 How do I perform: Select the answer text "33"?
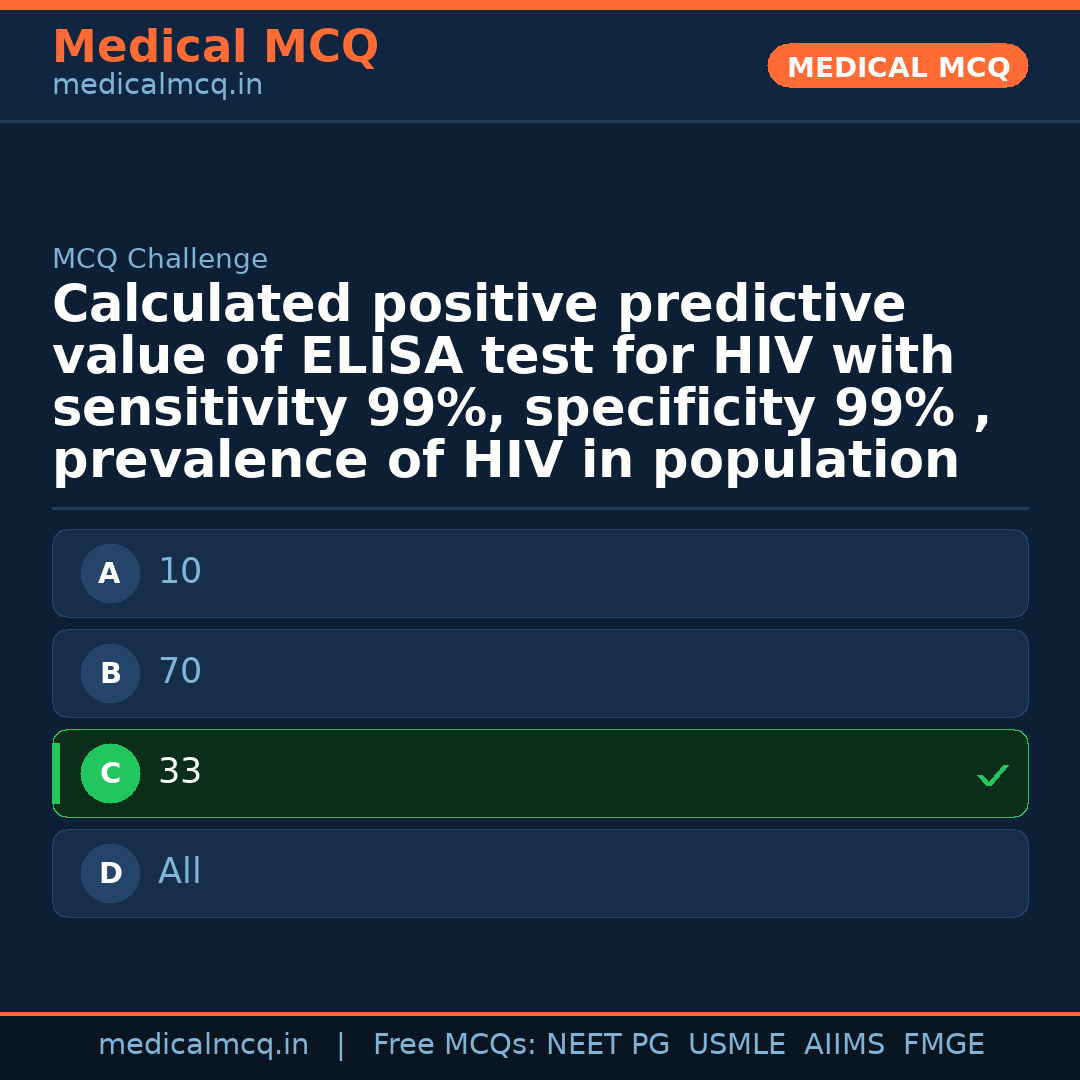[180, 772]
